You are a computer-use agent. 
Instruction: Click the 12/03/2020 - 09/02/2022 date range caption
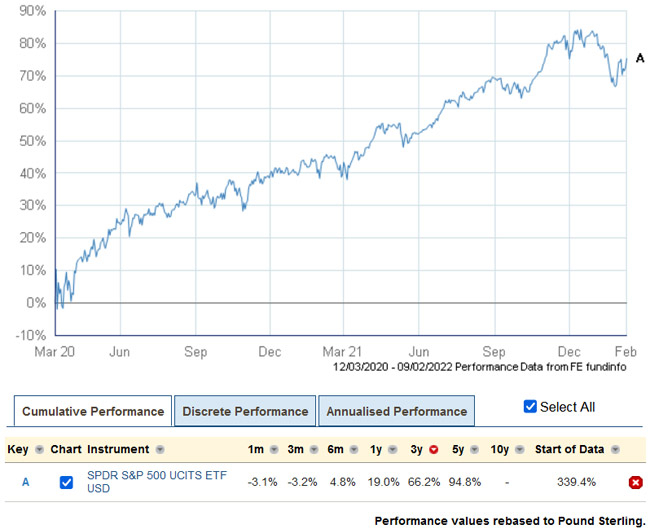coord(393,367)
